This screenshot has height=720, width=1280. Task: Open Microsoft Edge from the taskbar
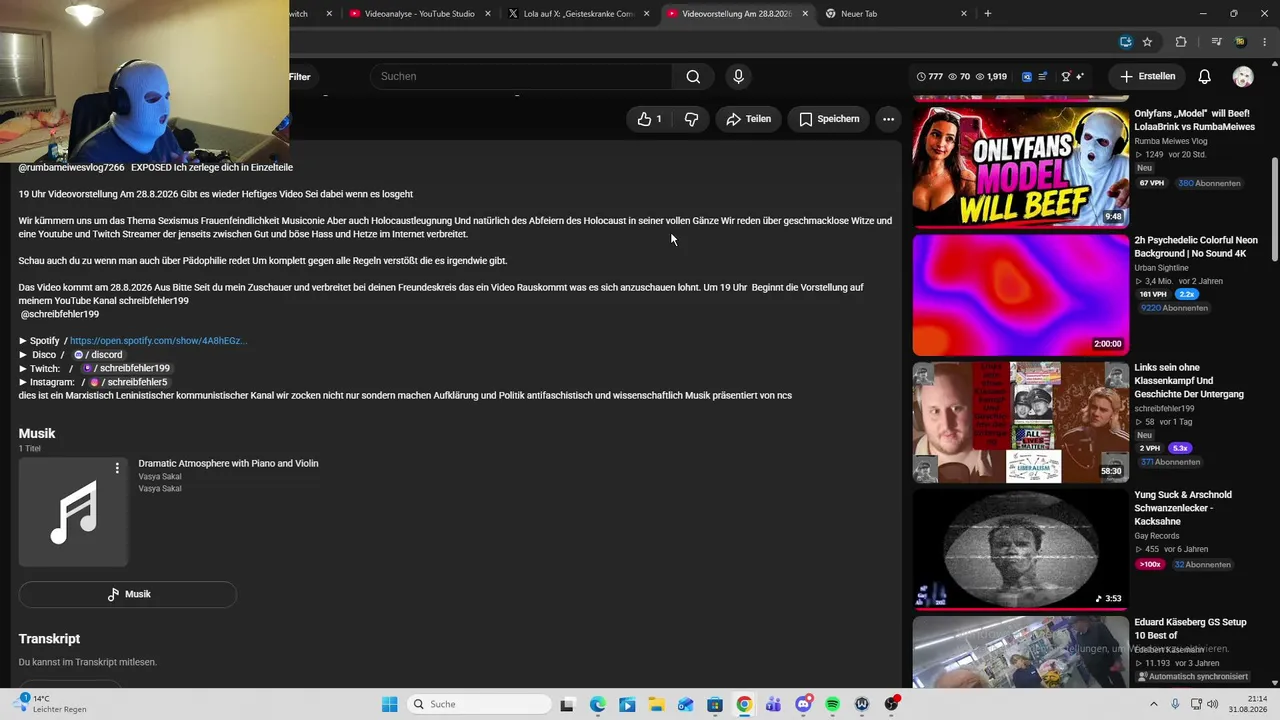tap(597, 704)
